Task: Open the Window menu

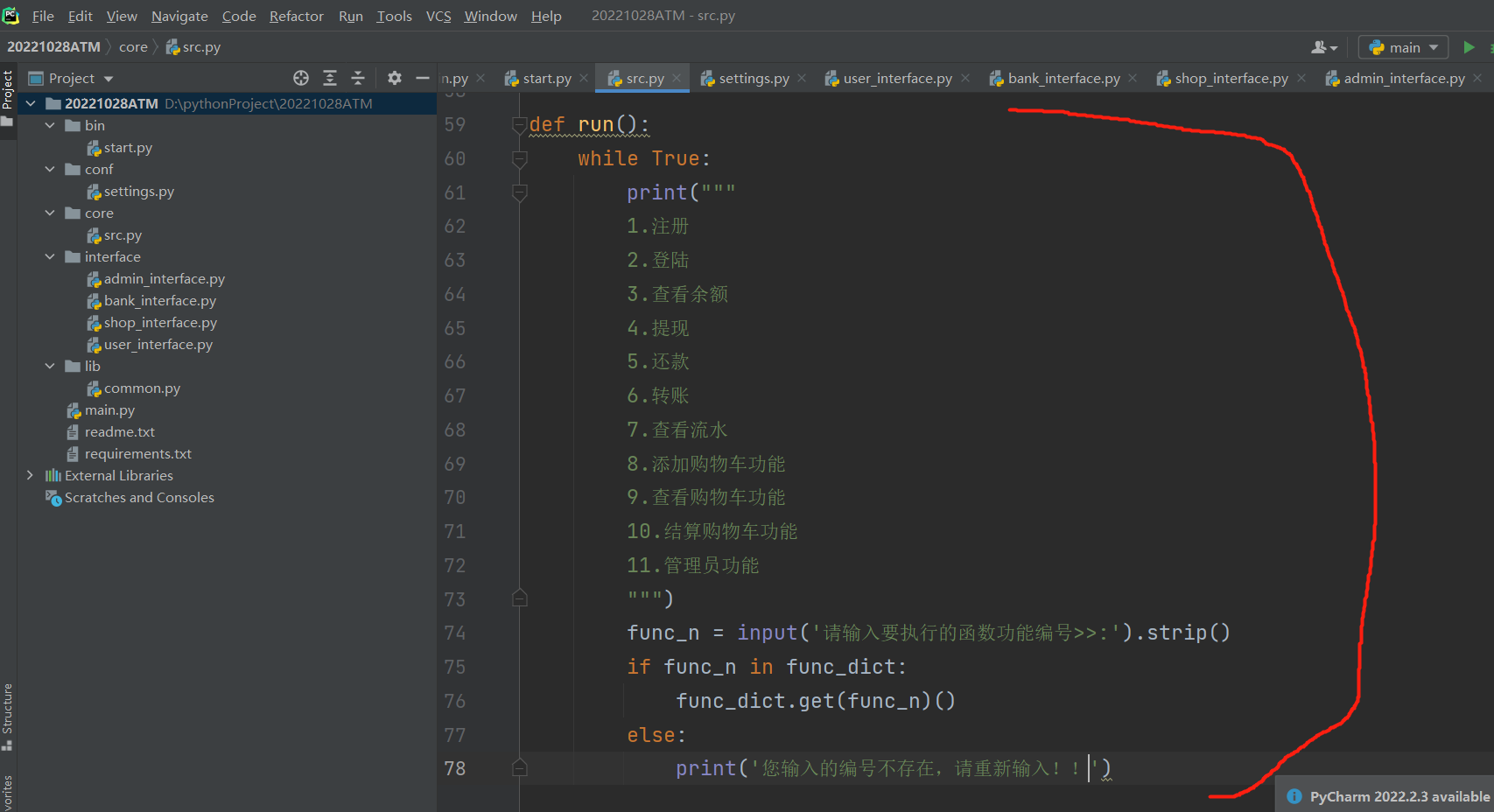Action: [490, 16]
